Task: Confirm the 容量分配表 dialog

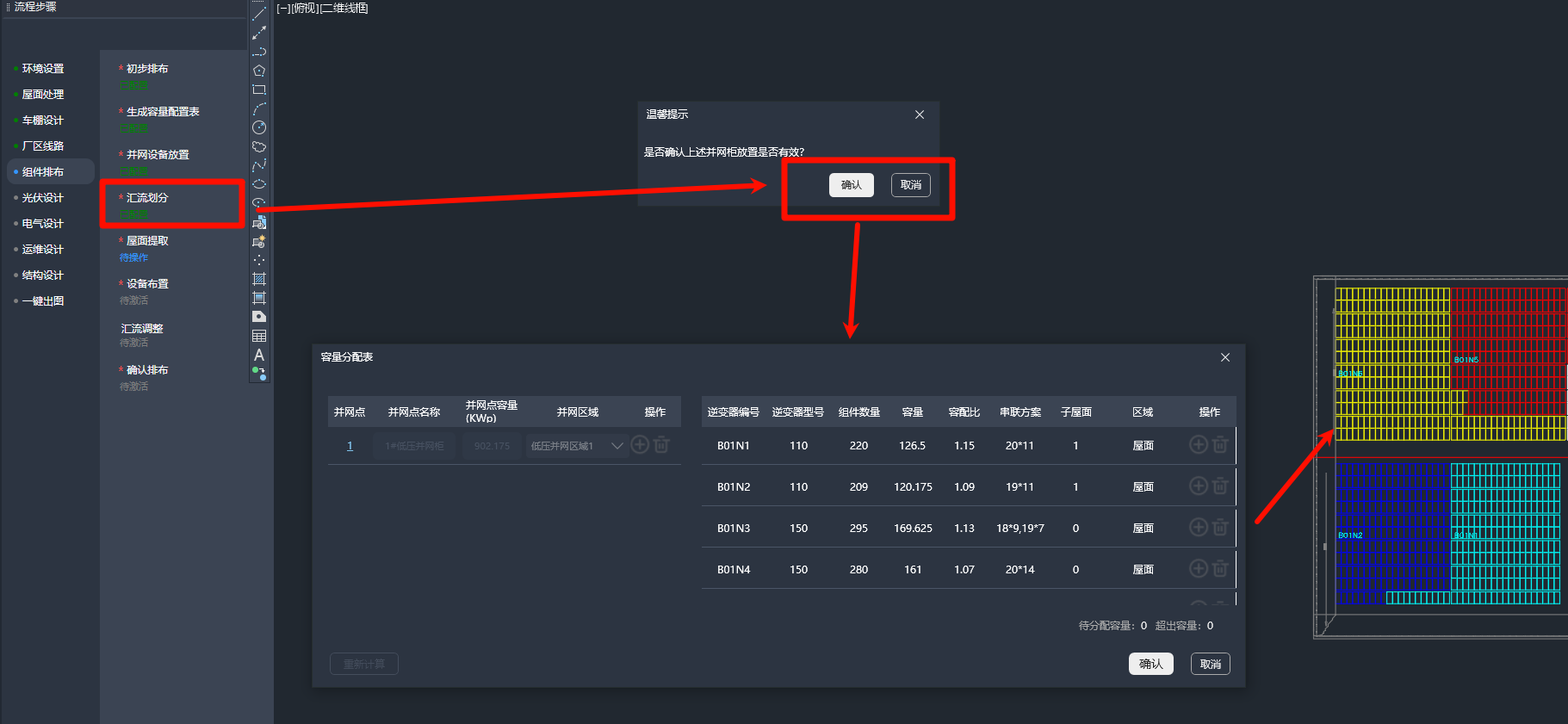Action: (1150, 664)
